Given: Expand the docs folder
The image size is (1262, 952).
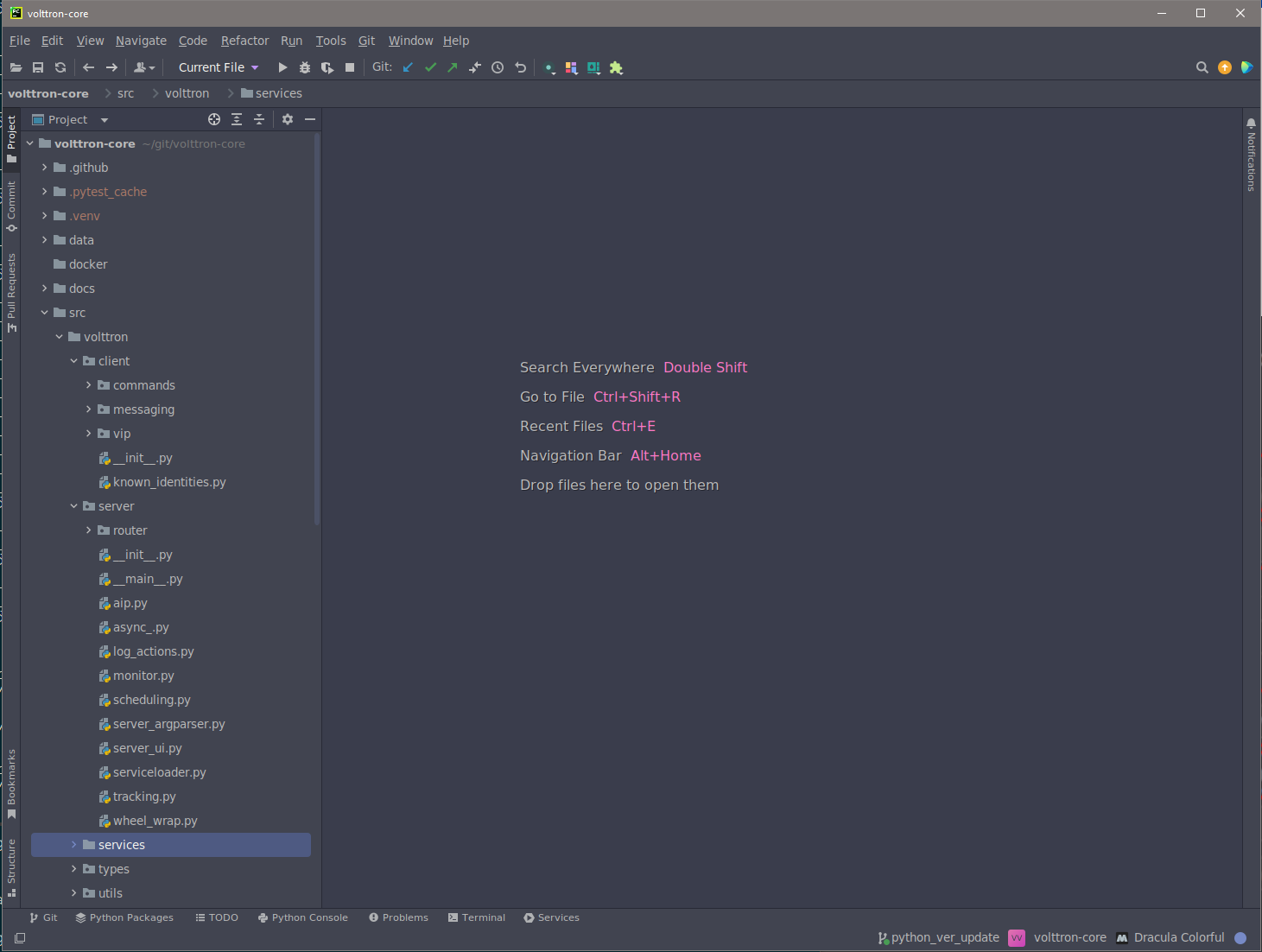Looking at the screenshot, I should pos(45,289).
